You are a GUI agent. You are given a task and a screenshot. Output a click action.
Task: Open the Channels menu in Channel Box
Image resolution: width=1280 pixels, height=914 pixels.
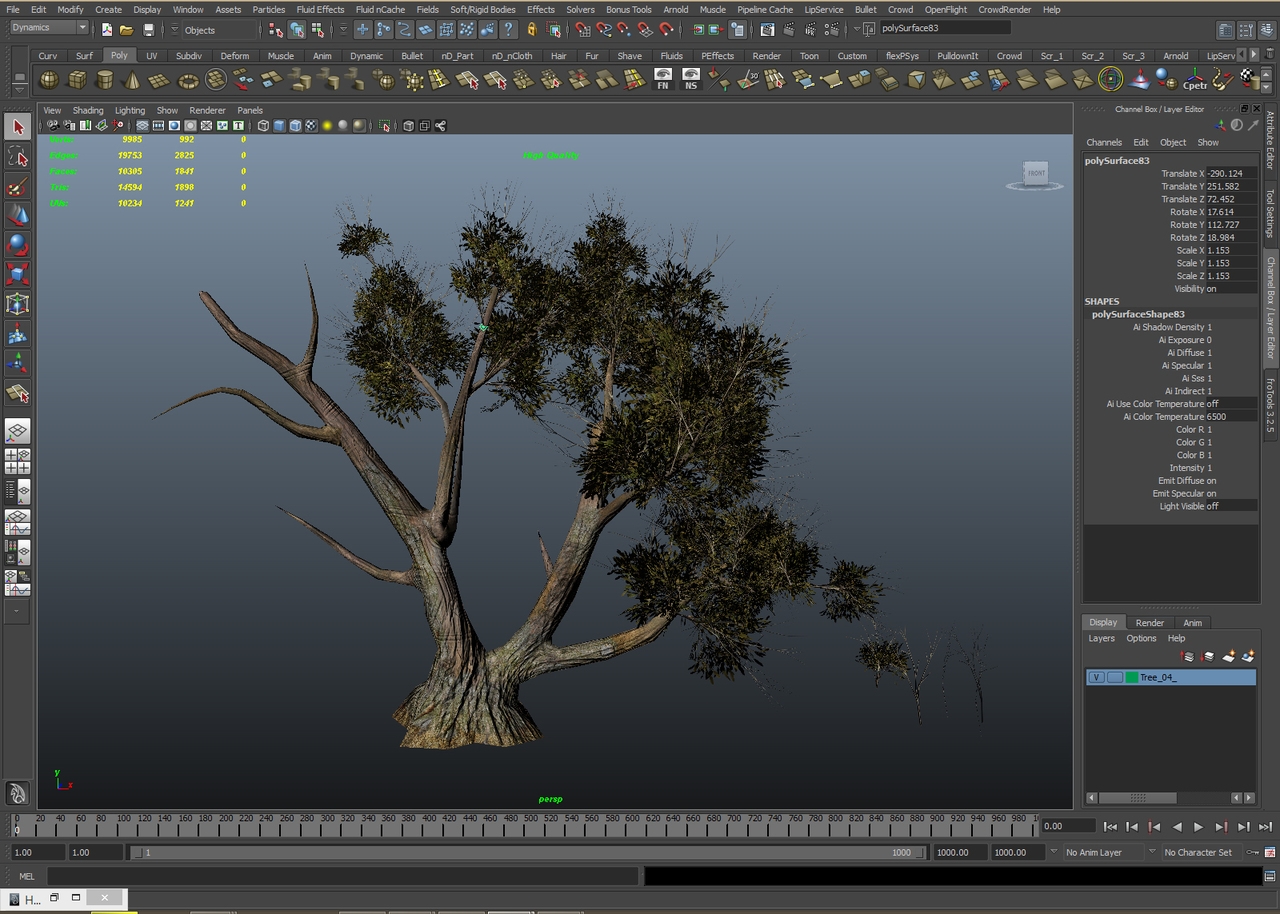point(1104,142)
